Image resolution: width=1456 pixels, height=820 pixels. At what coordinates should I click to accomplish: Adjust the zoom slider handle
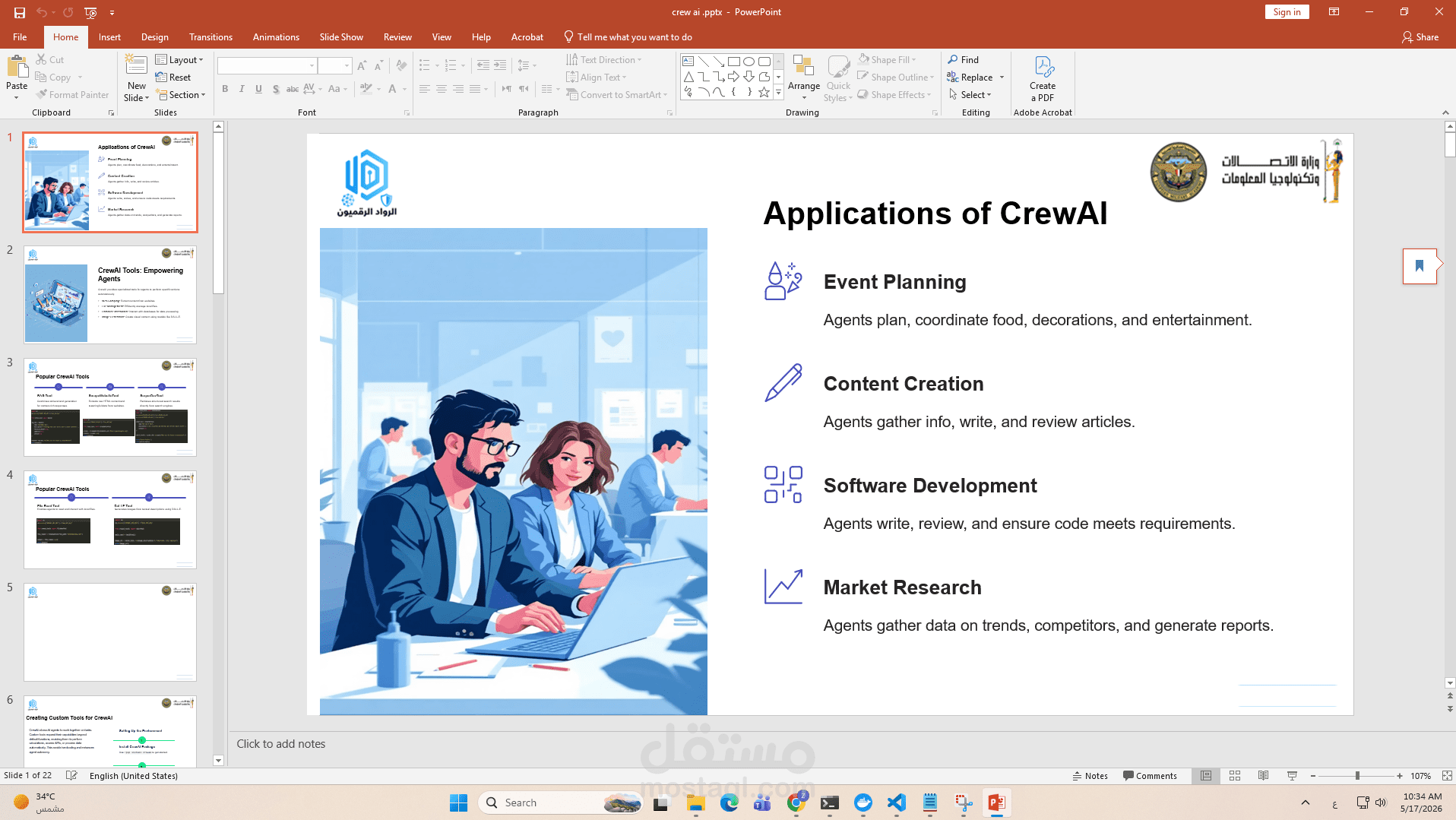tap(1357, 776)
